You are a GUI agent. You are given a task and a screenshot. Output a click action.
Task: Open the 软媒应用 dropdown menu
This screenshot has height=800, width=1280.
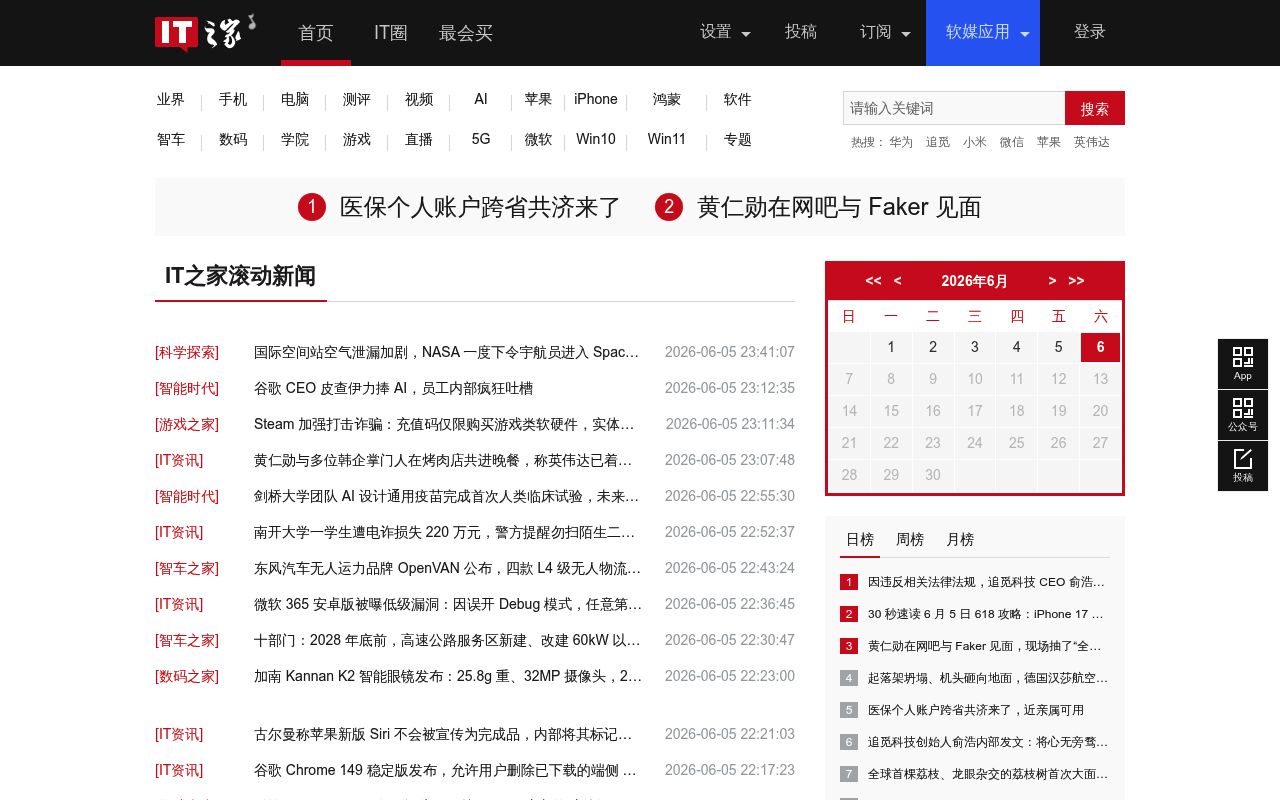[x=983, y=32]
